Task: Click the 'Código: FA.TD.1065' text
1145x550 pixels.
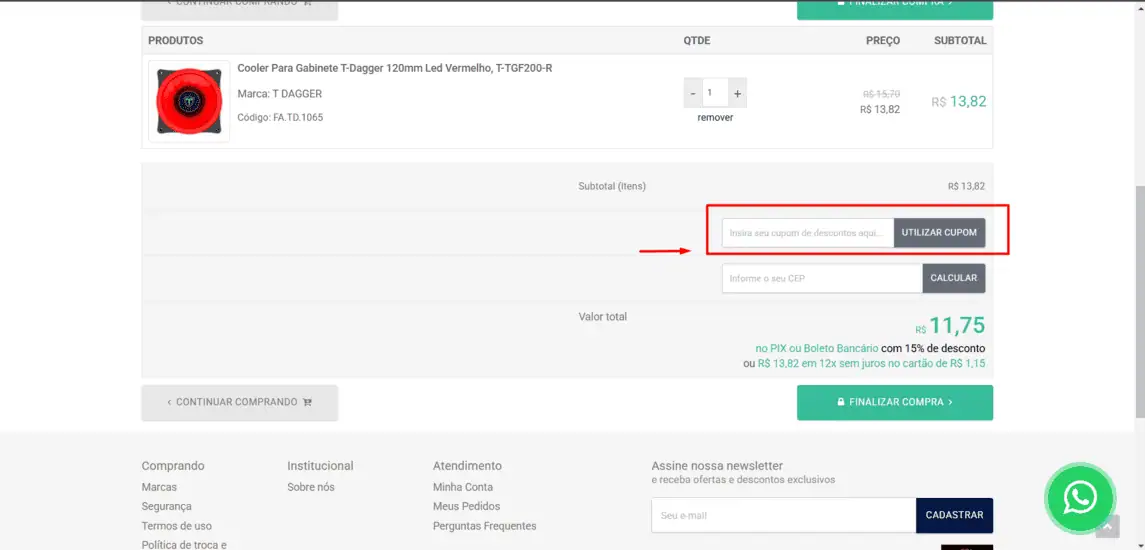Action: (x=280, y=118)
